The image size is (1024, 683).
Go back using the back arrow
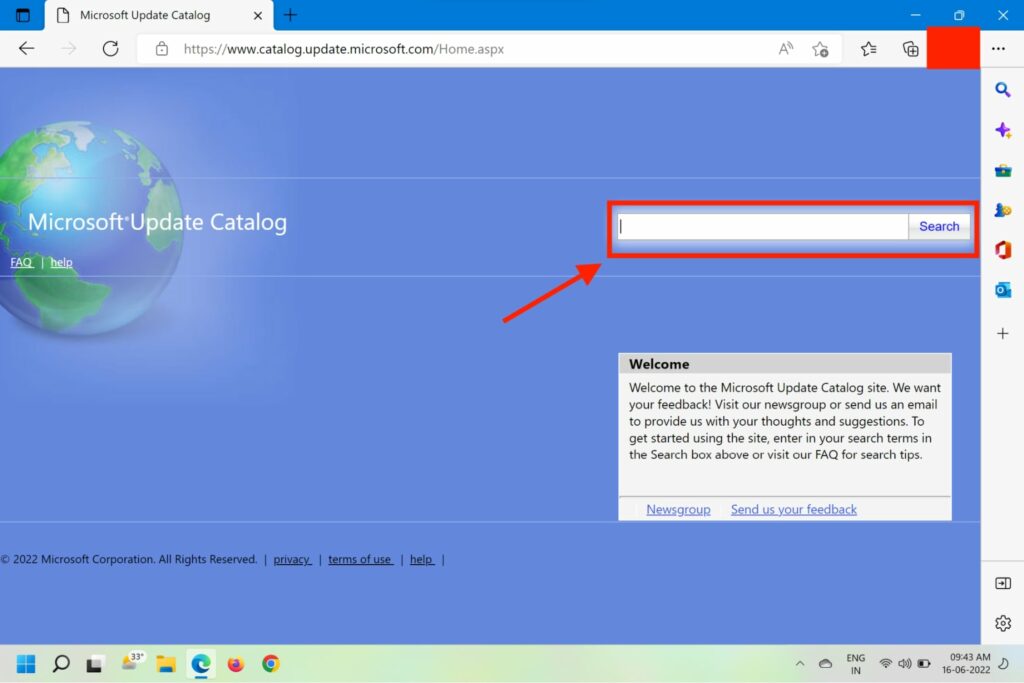pyautogui.click(x=27, y=48)
